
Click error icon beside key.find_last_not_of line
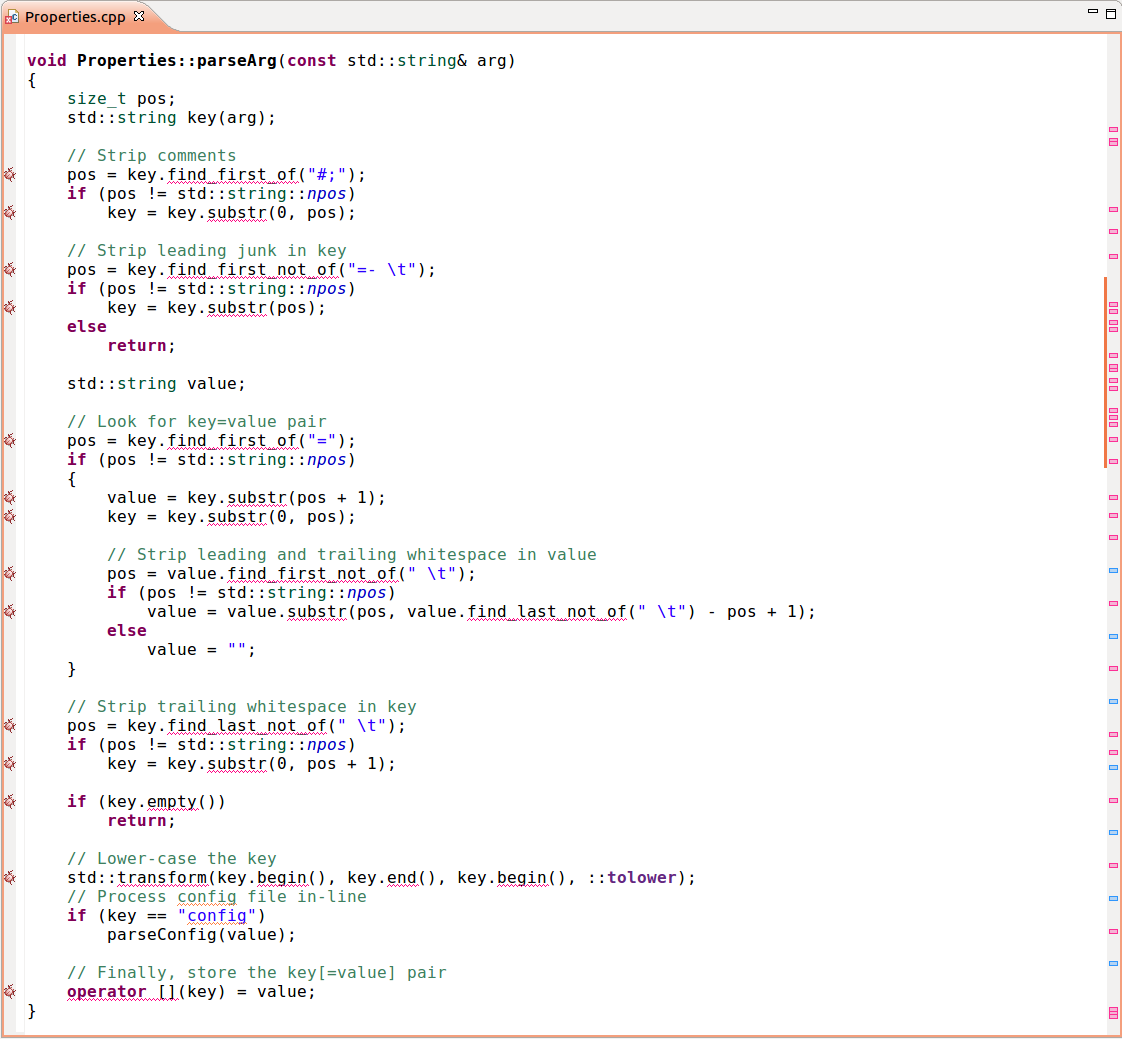click(x=9, y=726)
